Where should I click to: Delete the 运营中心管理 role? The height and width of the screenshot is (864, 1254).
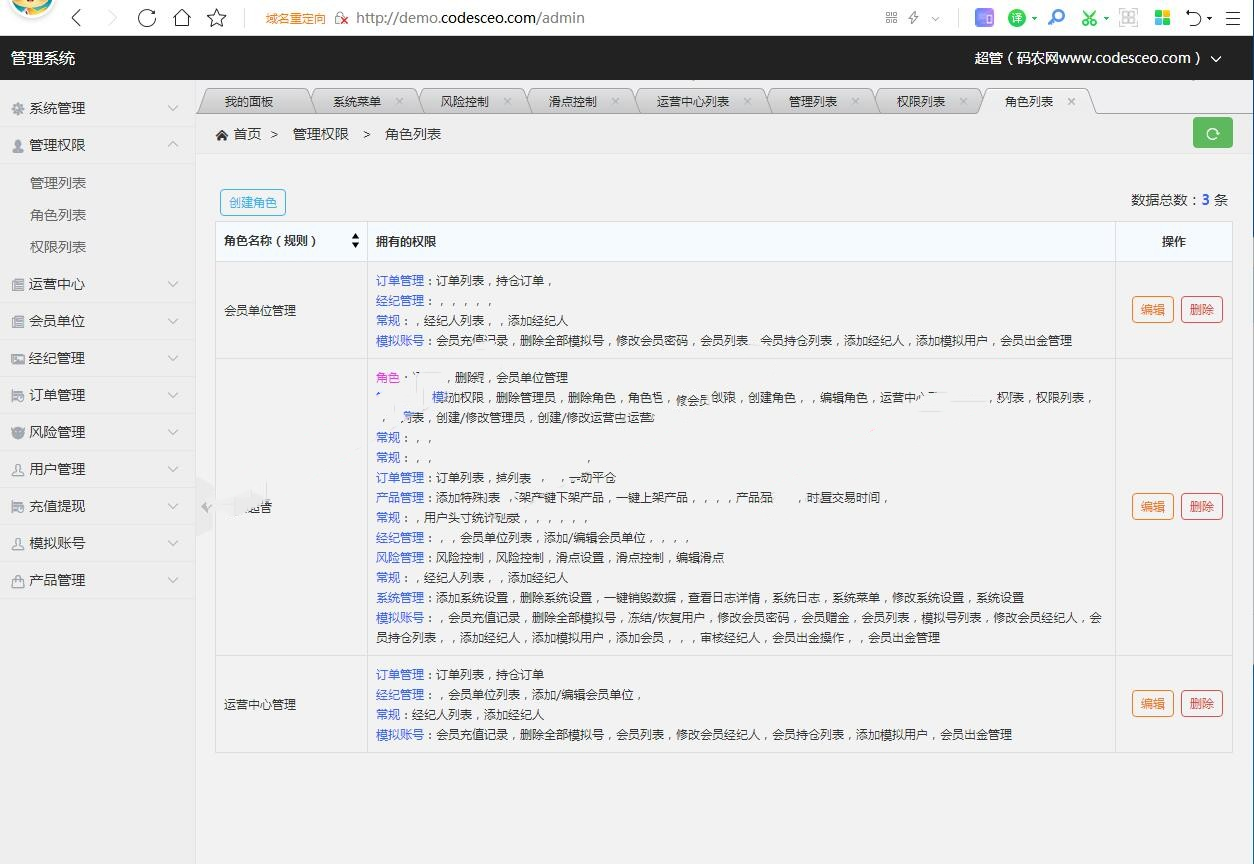[1201, 704]
